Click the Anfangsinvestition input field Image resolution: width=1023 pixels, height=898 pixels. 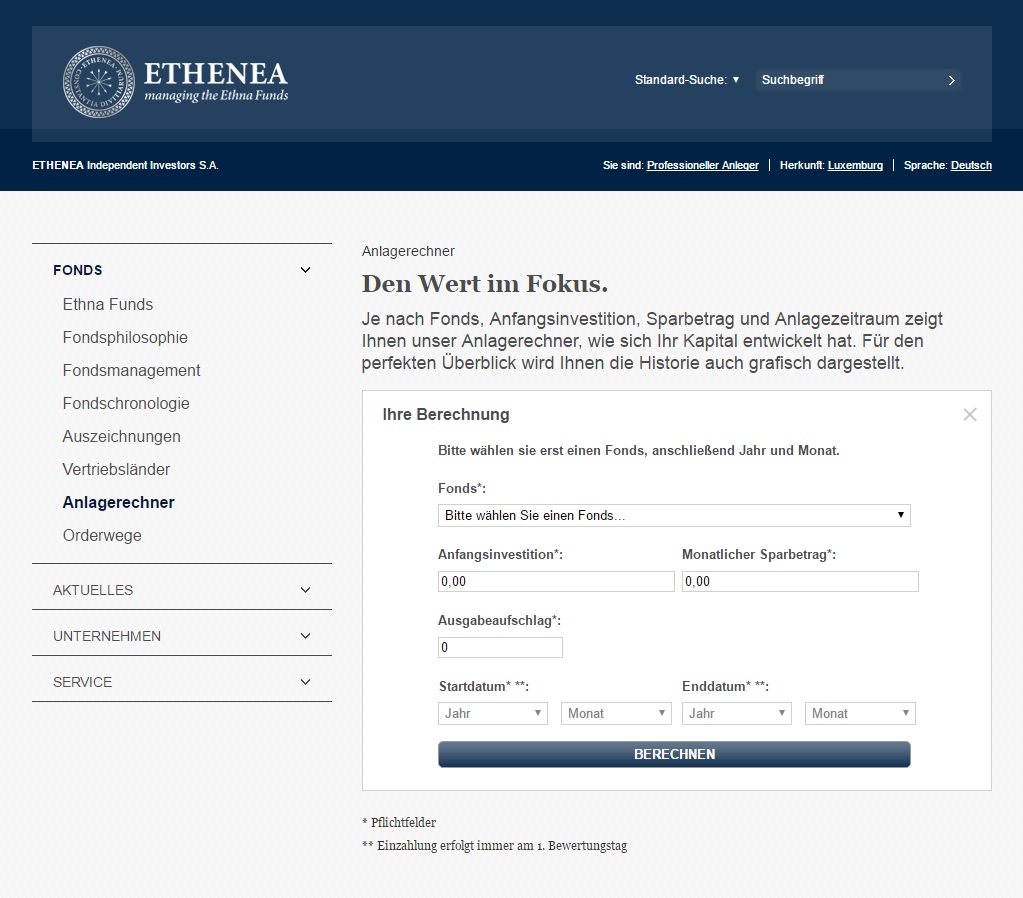556,581
